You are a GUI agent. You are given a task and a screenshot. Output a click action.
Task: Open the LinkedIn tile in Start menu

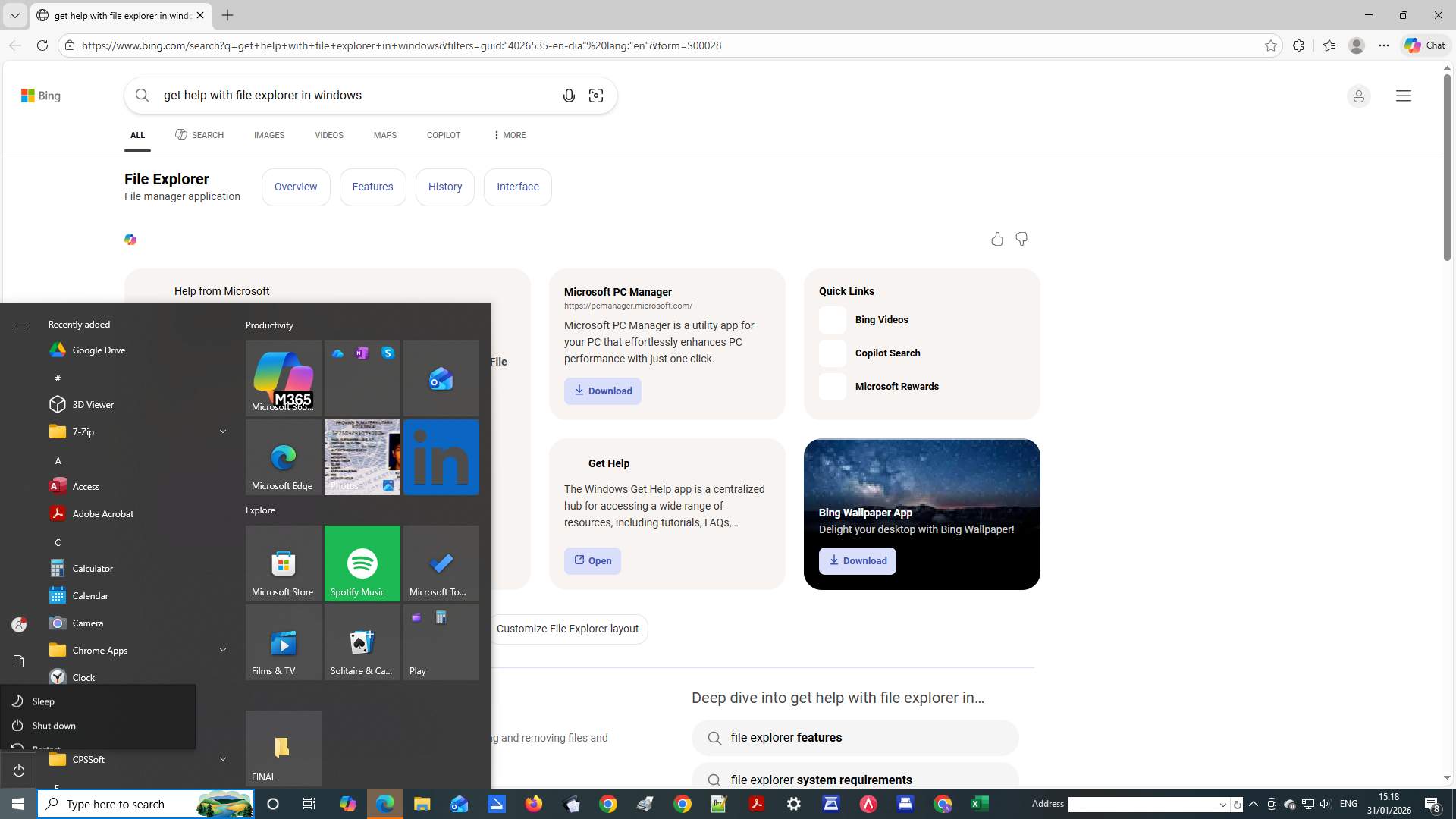coord(441,457)
